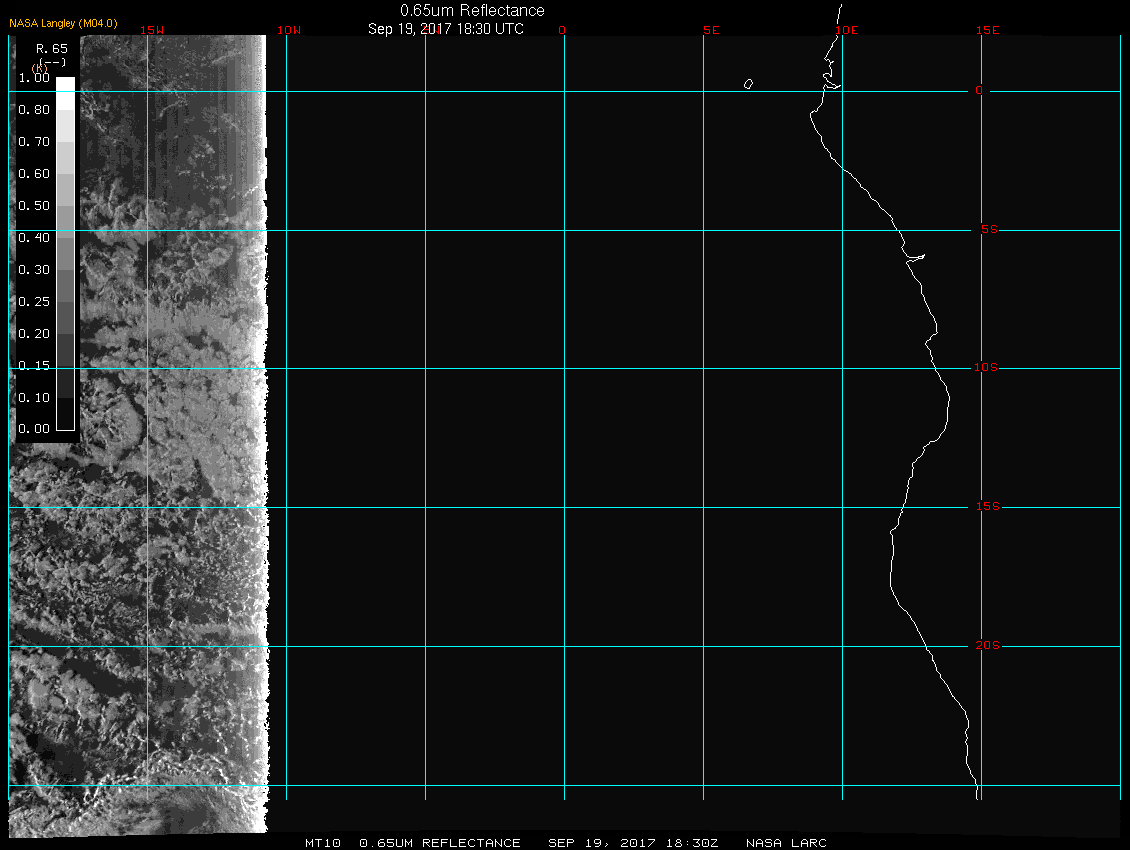The width and height of the screenshot is (1130, 850).
Task: Click the 0.10 colorbar value
Action: pos(34,397)
